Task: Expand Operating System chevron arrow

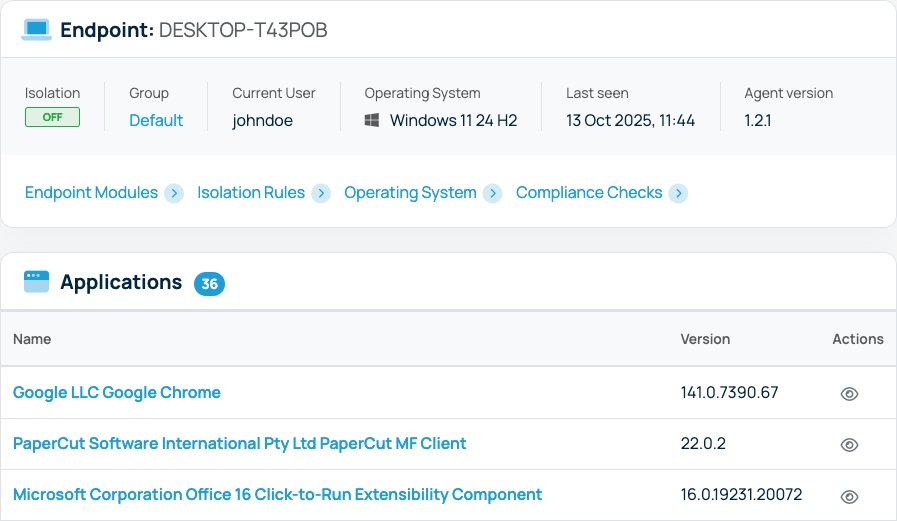Action: tap(493, 193)
